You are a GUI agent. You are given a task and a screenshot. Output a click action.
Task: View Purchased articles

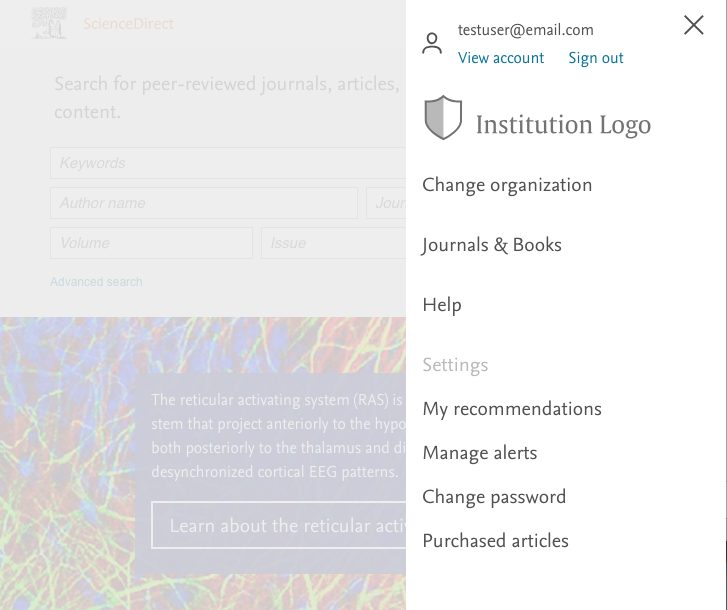point(496,541)
